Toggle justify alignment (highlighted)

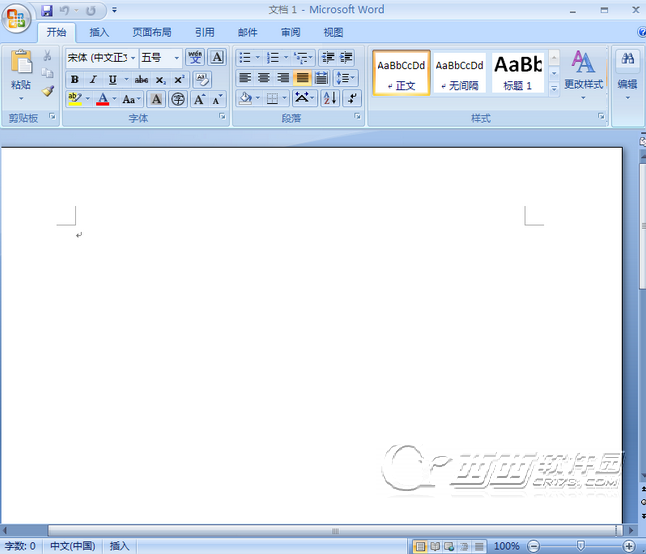click(x=302, y=78)
